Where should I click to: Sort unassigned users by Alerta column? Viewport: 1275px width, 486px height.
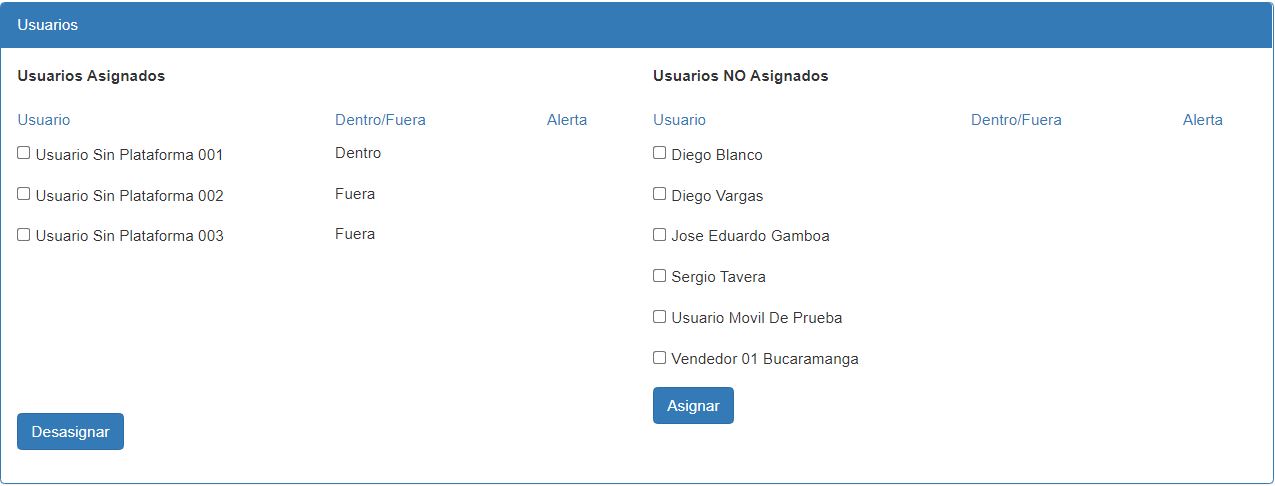[x=1203, y=120]
